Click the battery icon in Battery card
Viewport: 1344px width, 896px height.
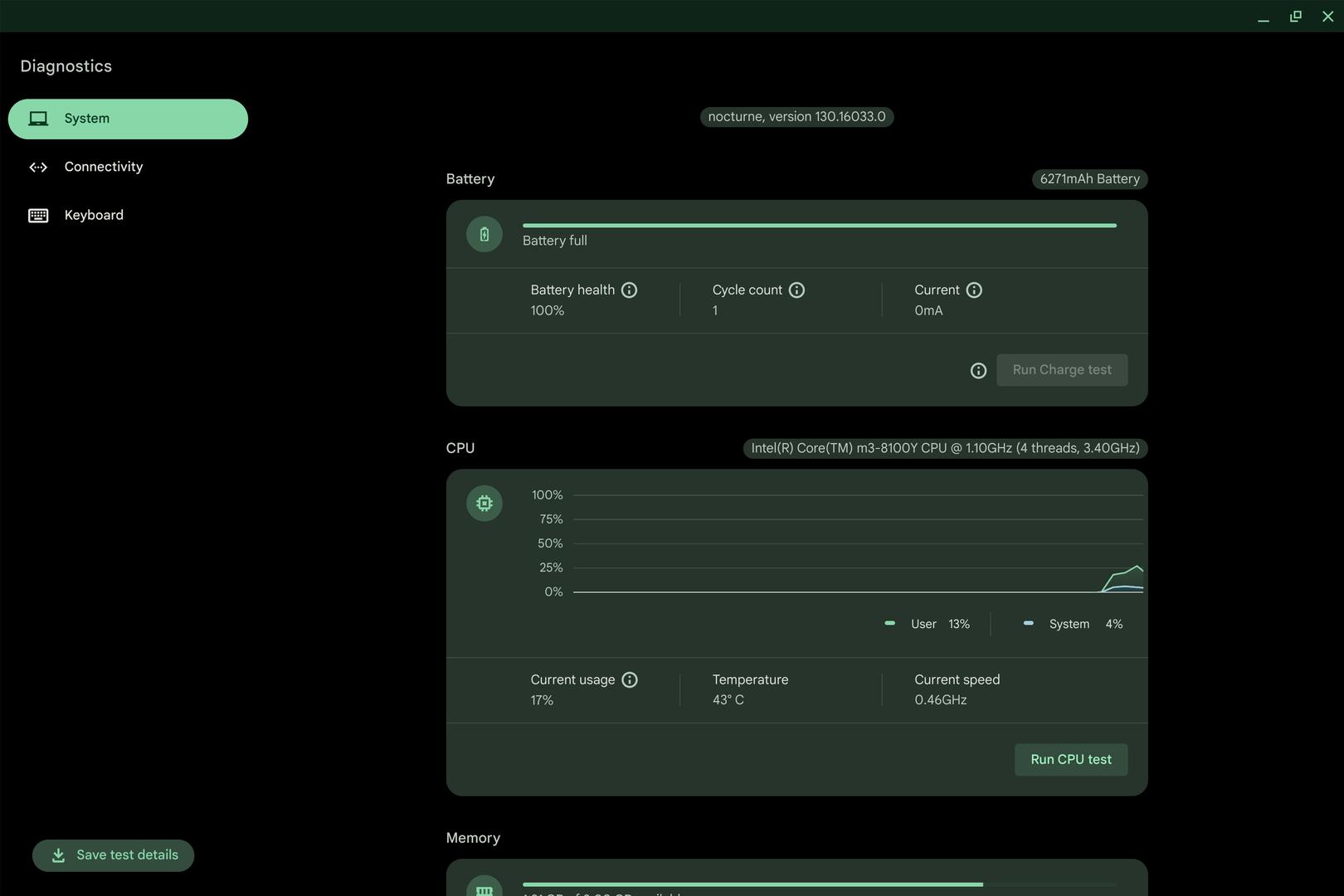[x=485, y=235]
